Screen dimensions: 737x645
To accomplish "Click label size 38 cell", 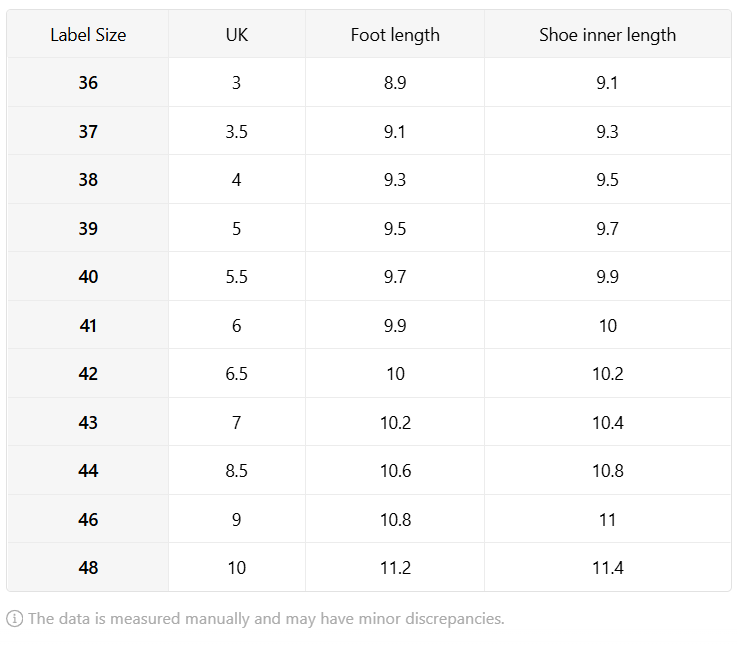I will pyautogui.click(x=88, y=180).
